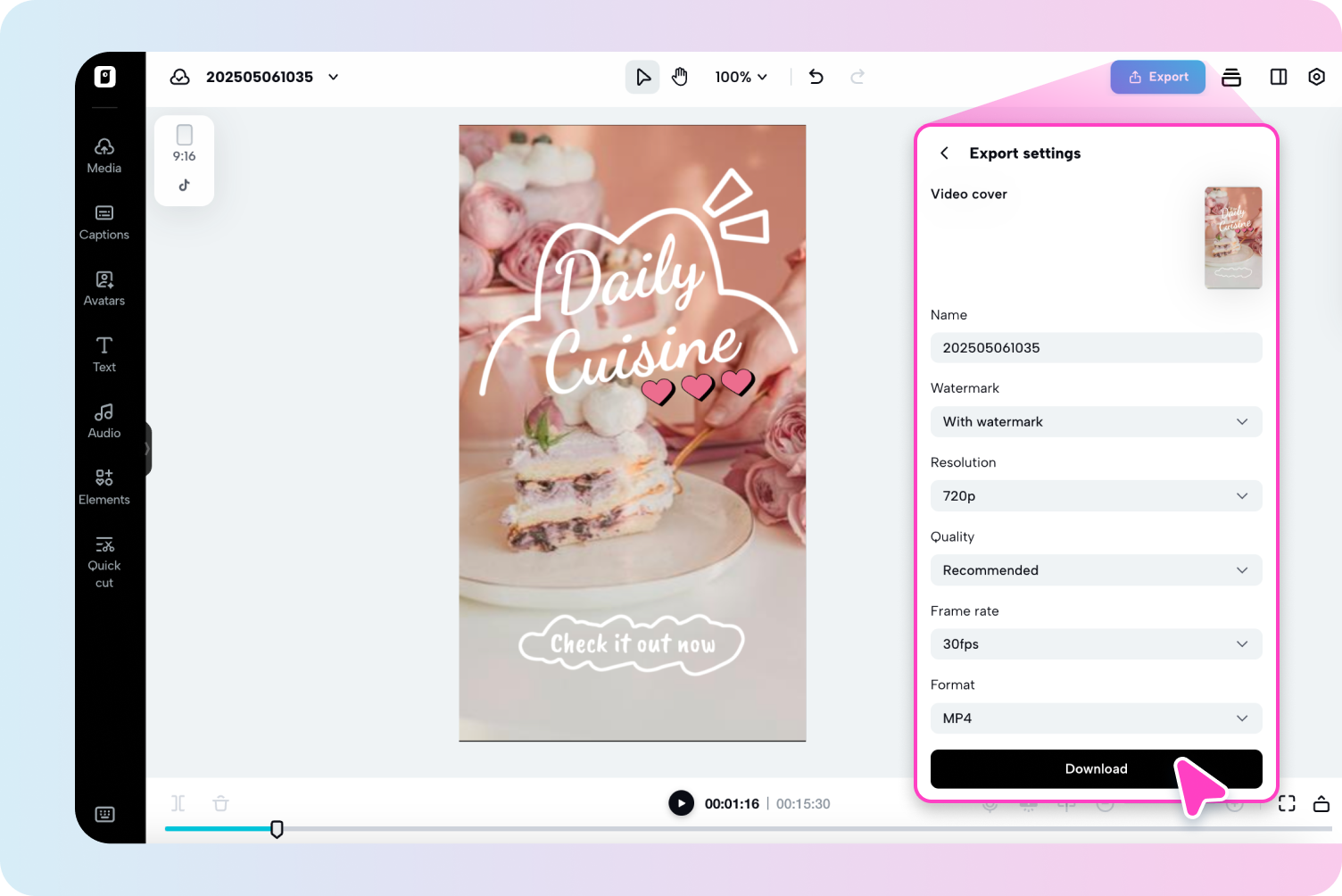Open the layers stack icon
Image resolution: width=1342 pixels, height=896 pixels.
1231,77
